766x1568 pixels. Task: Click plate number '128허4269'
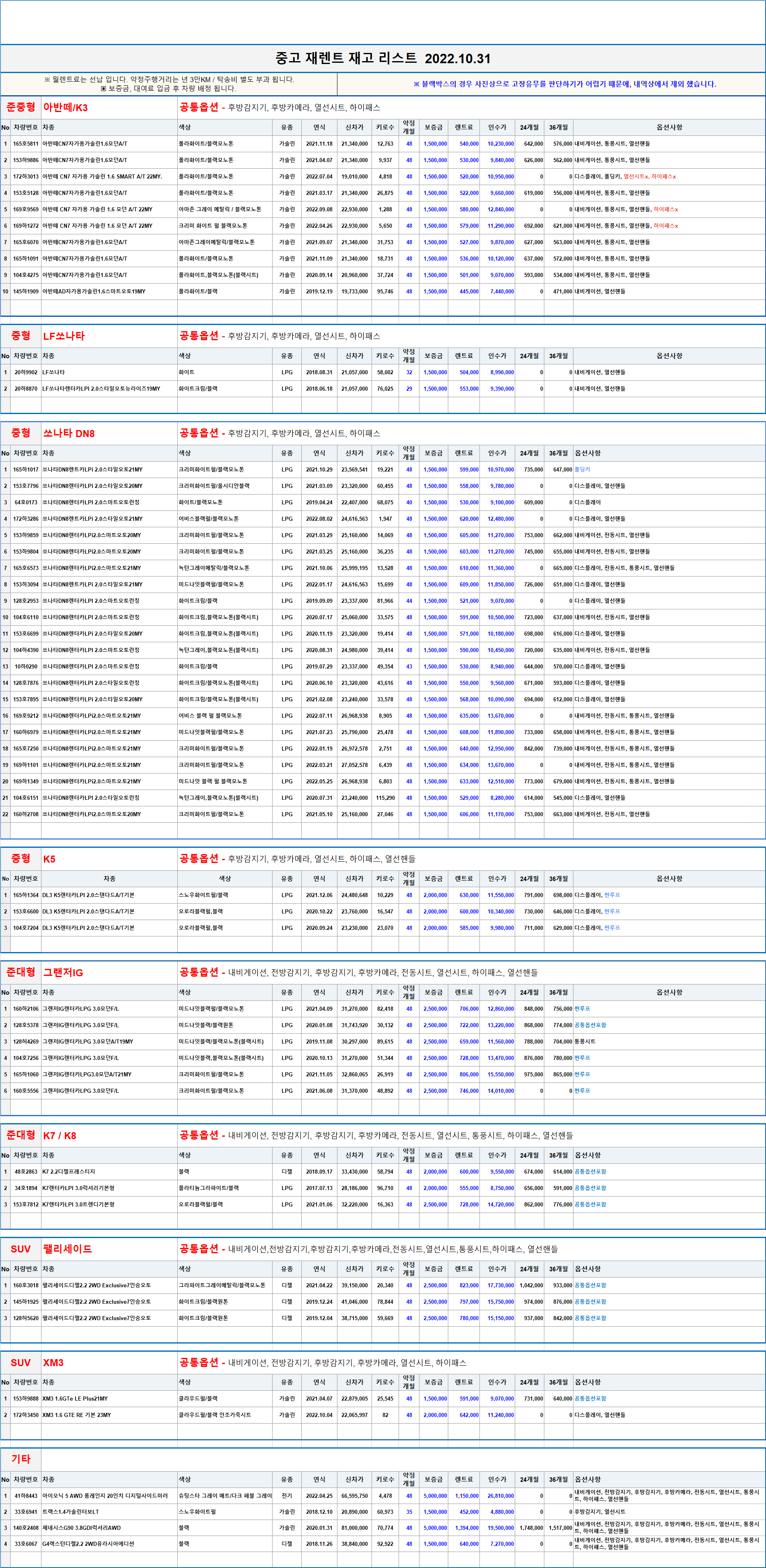[x=25, y=1042]
